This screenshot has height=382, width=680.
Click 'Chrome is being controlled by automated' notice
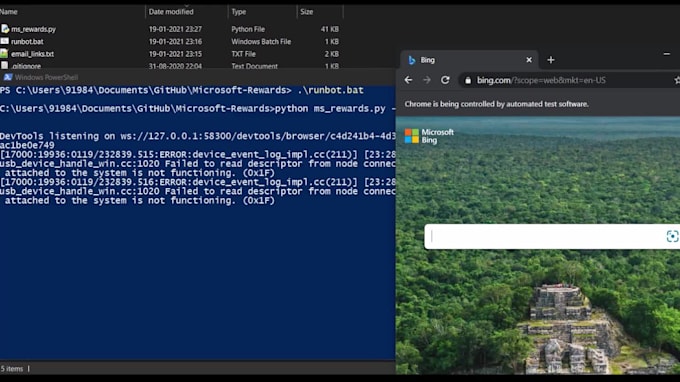tap(497, 104)
